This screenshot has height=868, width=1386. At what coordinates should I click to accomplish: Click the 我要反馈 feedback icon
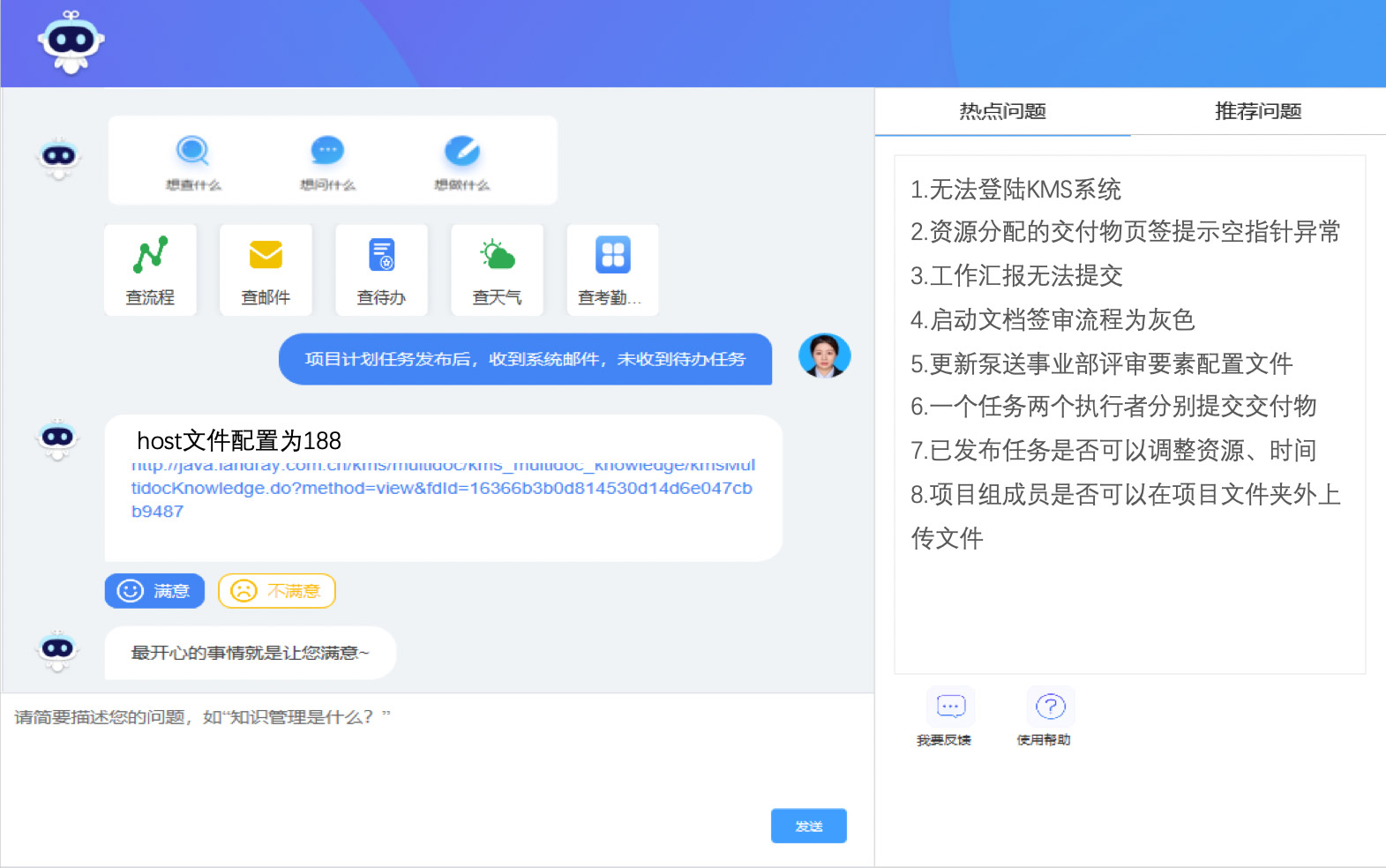coord(950,707)
